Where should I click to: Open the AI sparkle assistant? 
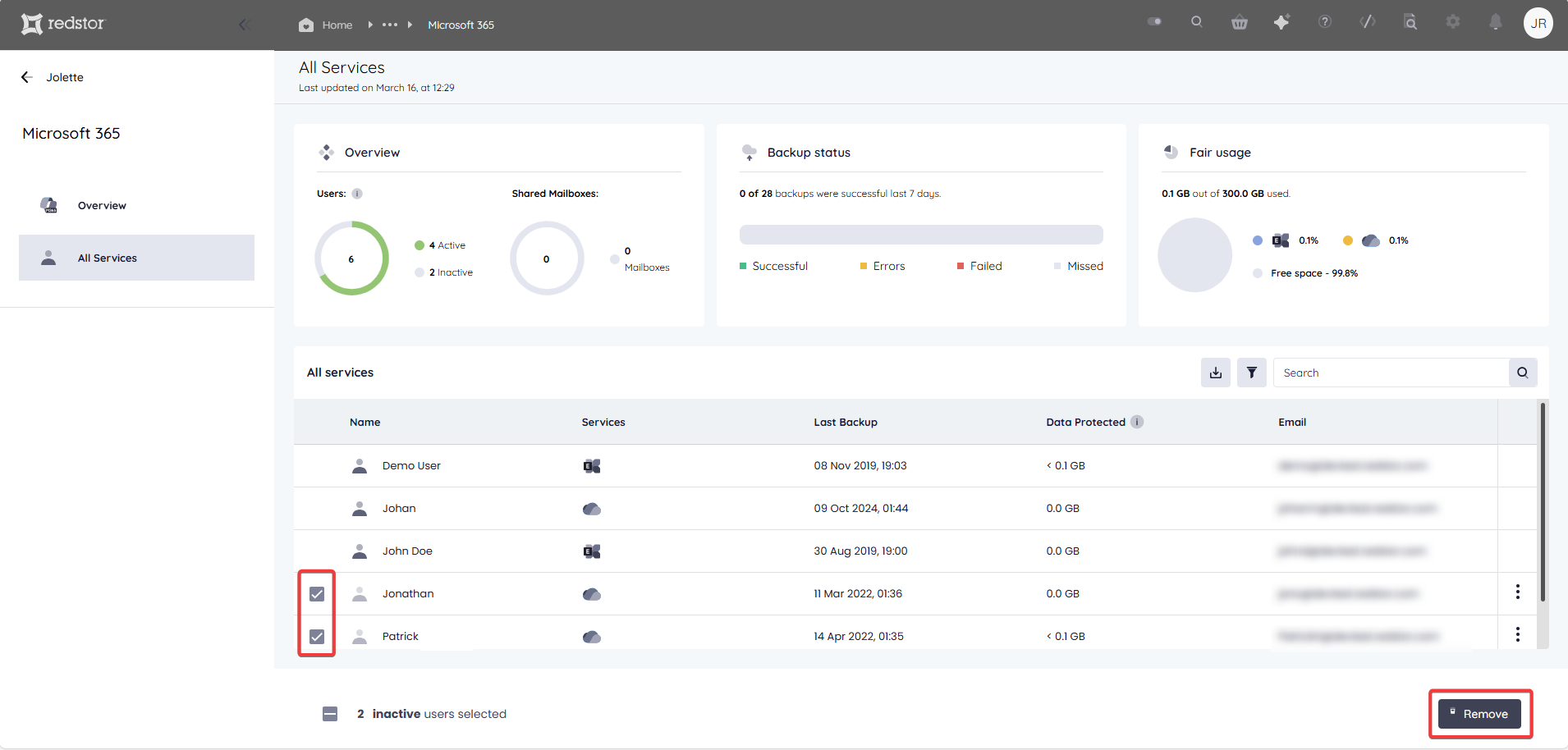pos(1281,22)
